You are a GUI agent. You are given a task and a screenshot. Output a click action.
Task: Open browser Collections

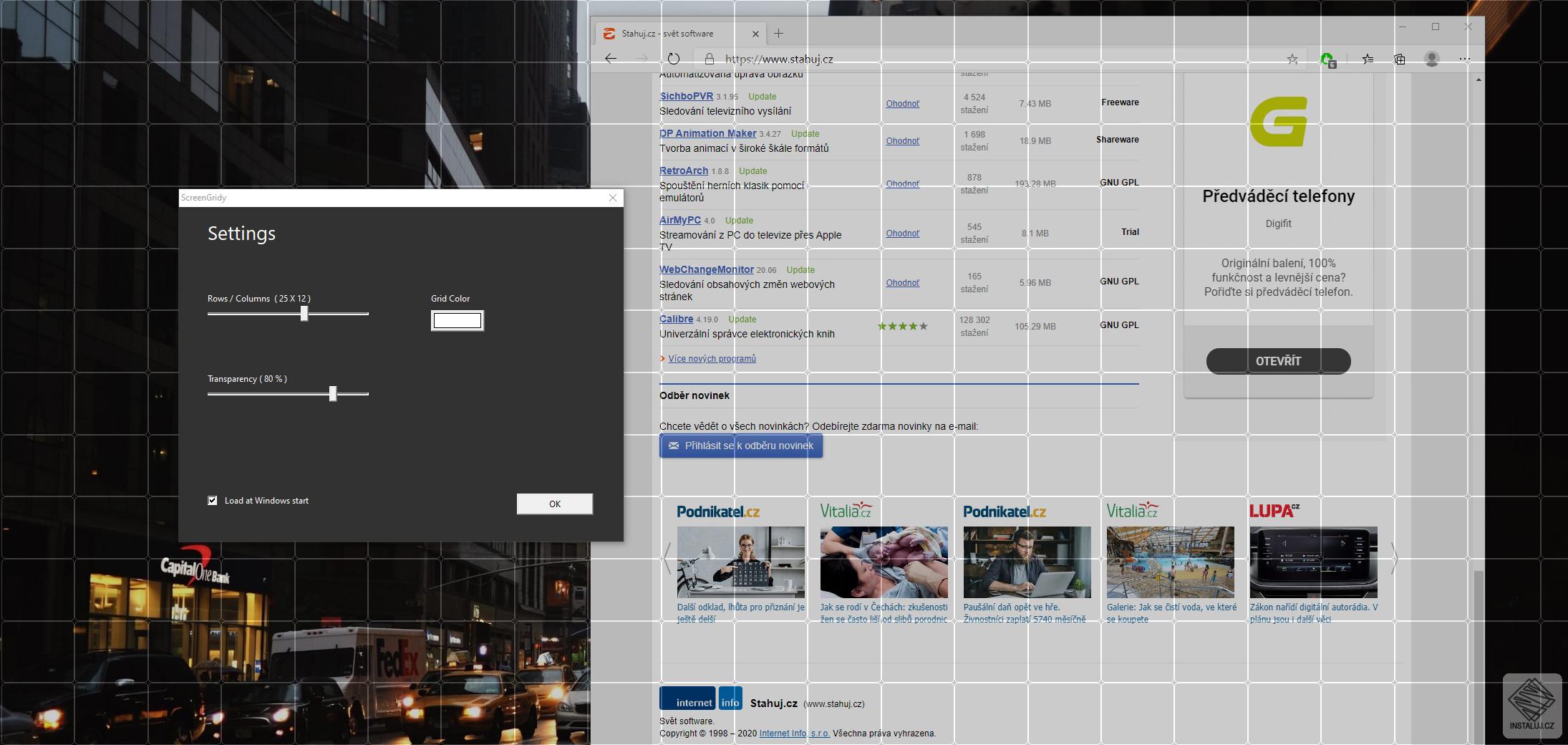(1400, 59)
